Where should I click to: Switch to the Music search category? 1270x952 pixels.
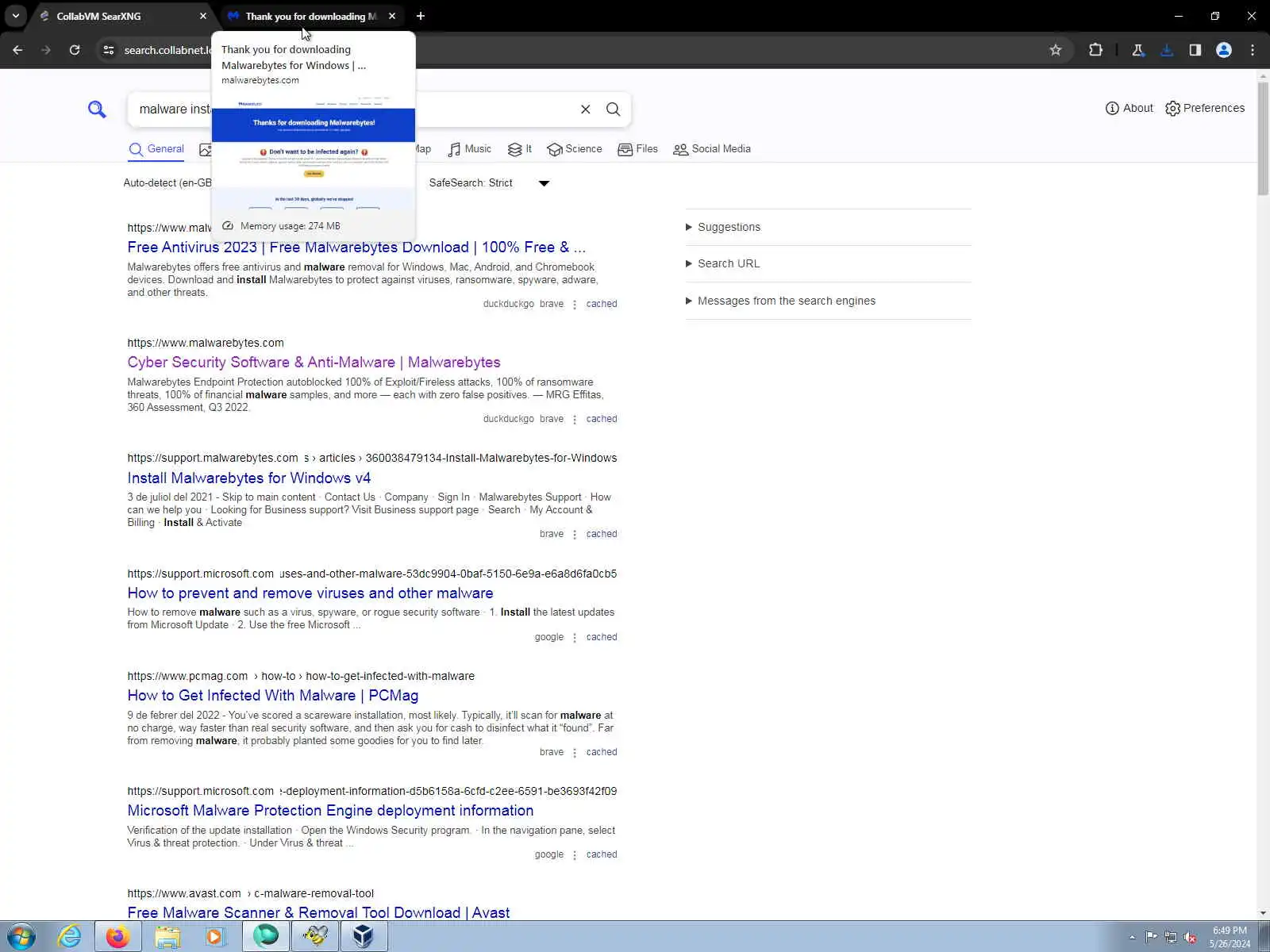click(x=470, y=149)
